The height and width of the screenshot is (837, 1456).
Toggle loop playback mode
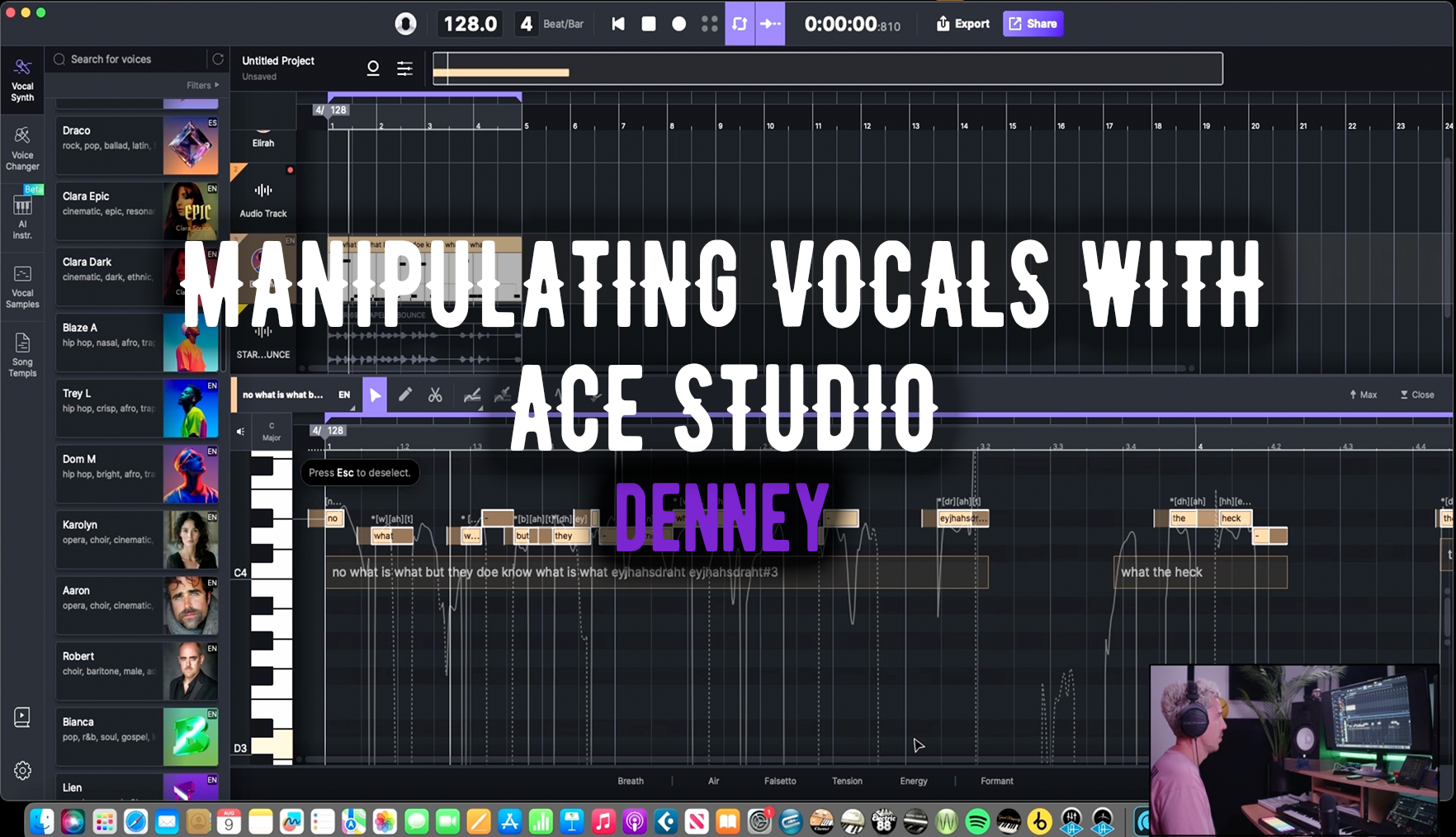click(740, 24)
